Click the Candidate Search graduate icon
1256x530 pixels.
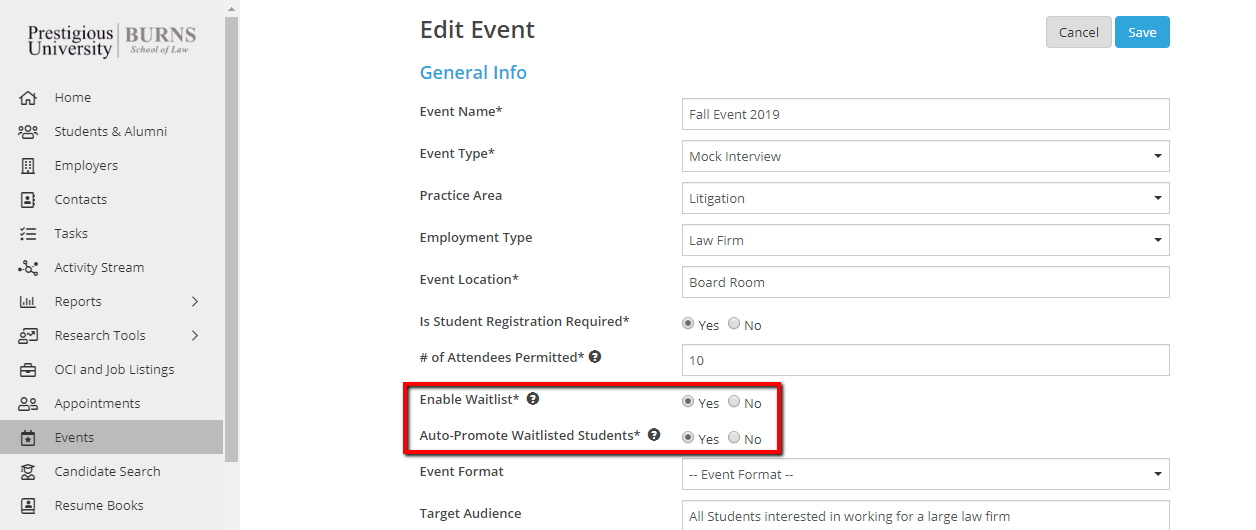28,472
